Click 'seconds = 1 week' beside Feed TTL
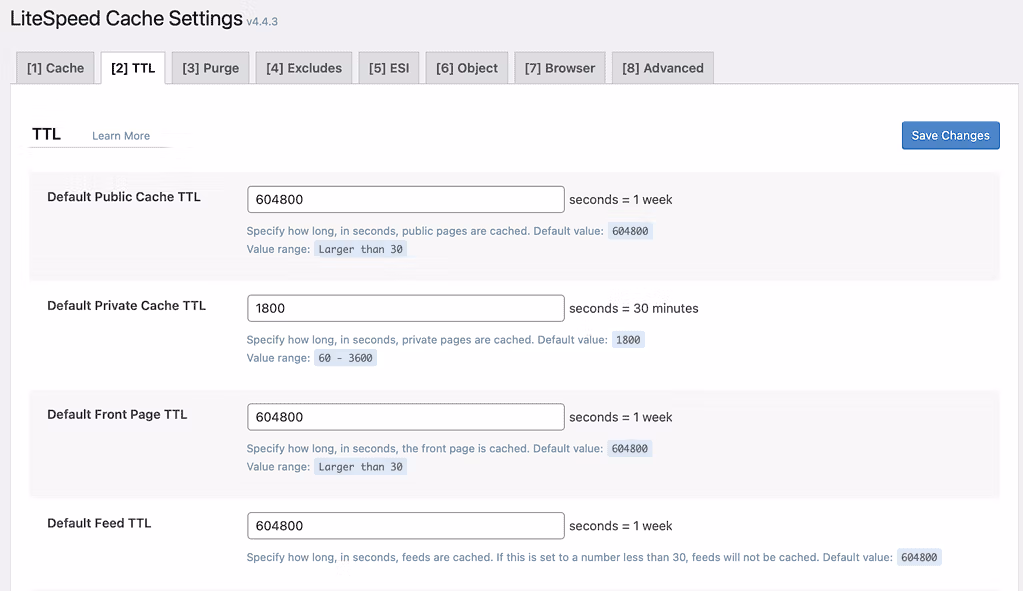 [620, 526]
